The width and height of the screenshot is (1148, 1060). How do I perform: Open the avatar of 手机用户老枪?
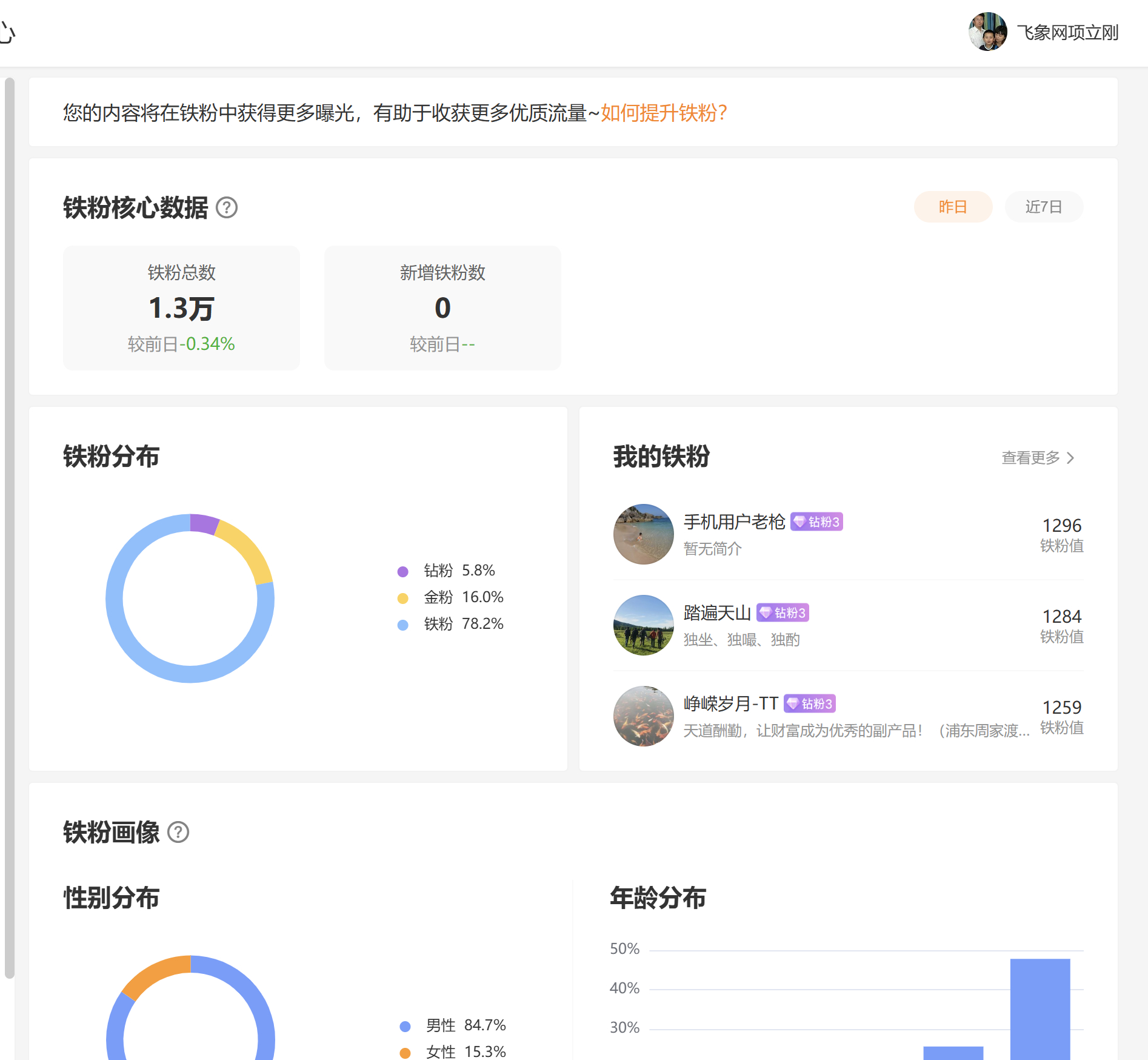pyautogui.click(x=644, y=534)
